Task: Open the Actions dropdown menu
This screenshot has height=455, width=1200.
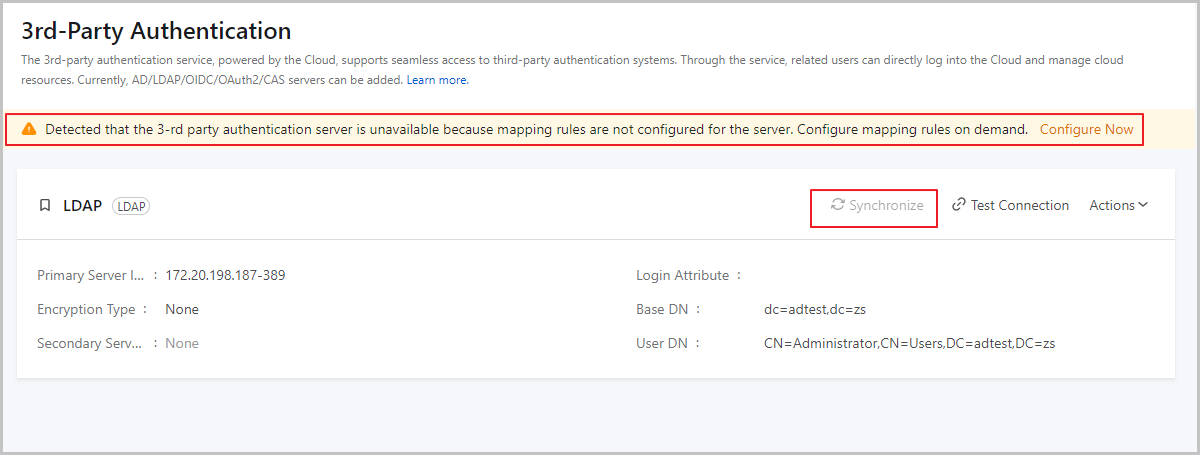Action: [1111, 205]
